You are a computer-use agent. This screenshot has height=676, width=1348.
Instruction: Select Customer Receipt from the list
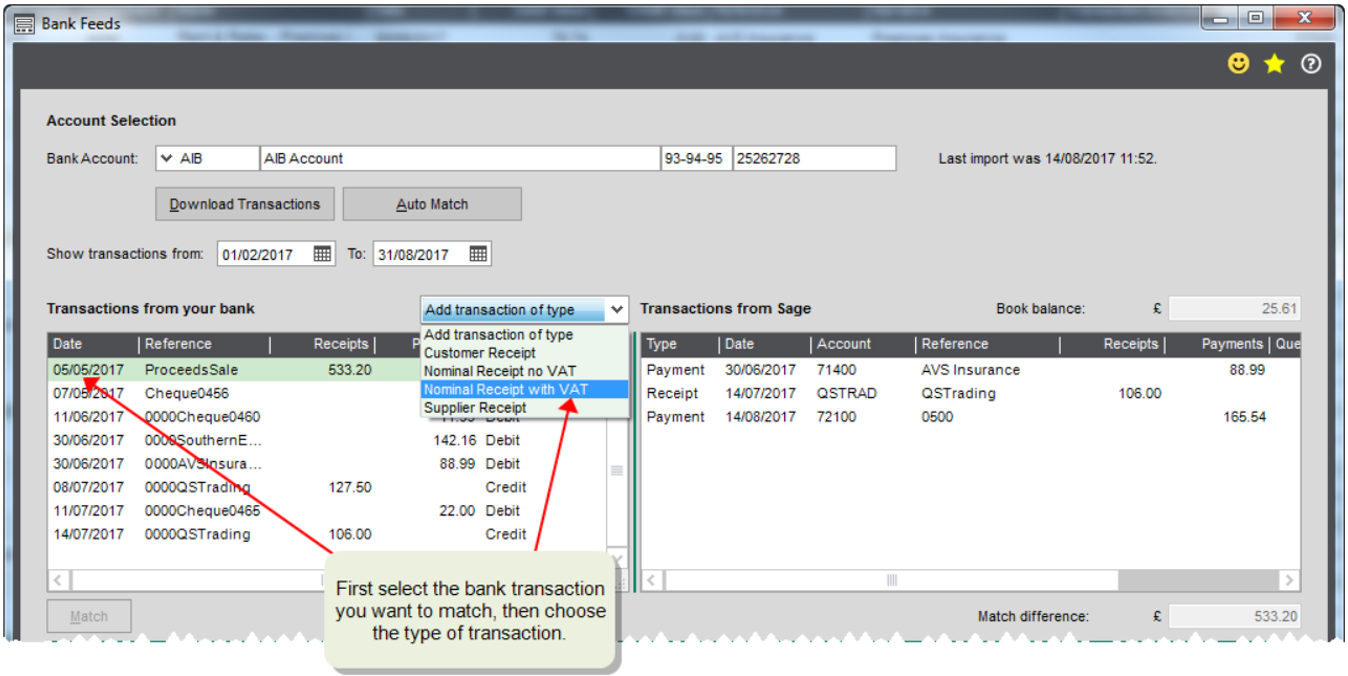[480, 353]
